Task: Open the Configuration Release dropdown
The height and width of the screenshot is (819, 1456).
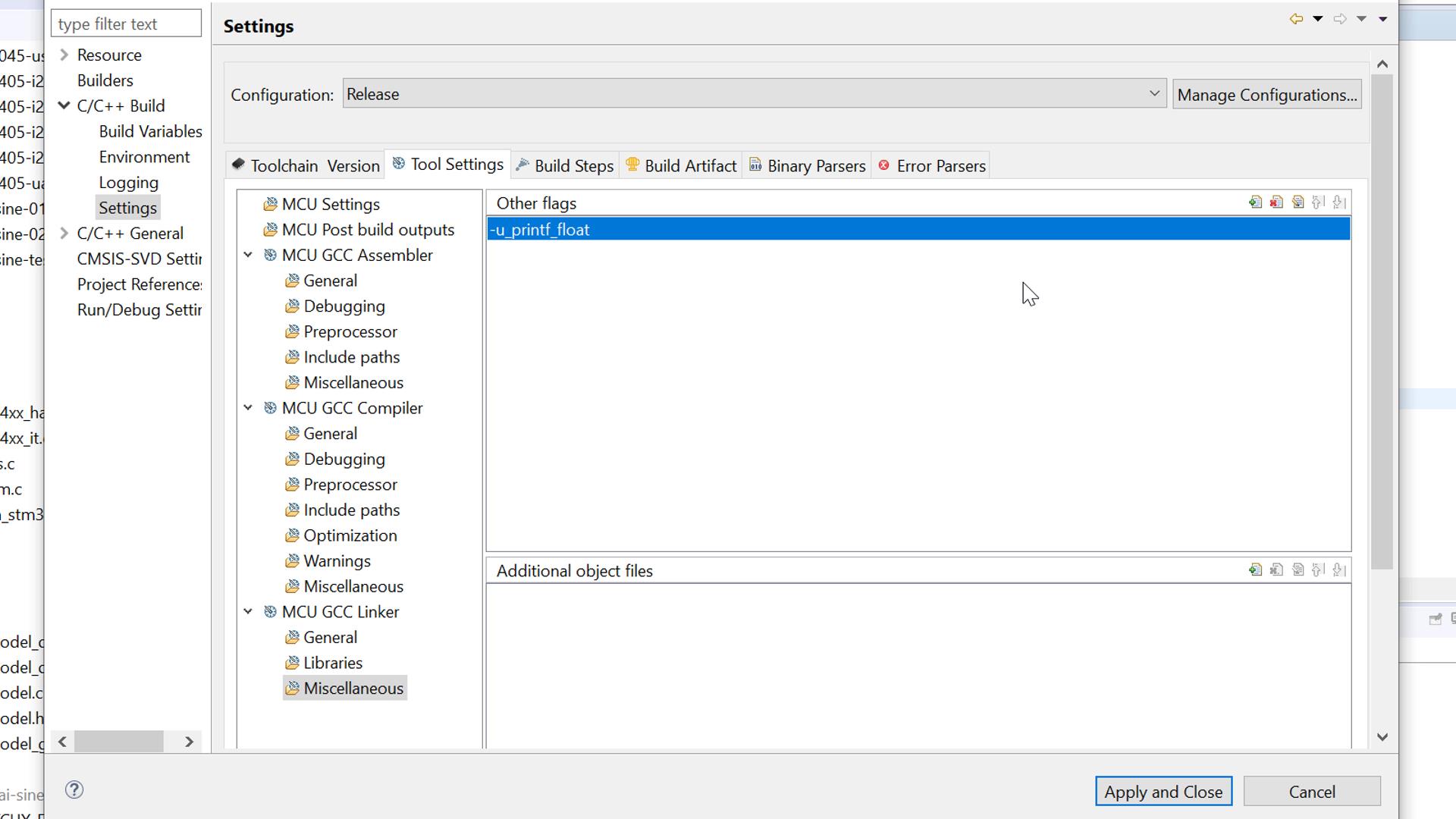Action: click(x=753, y=94)
